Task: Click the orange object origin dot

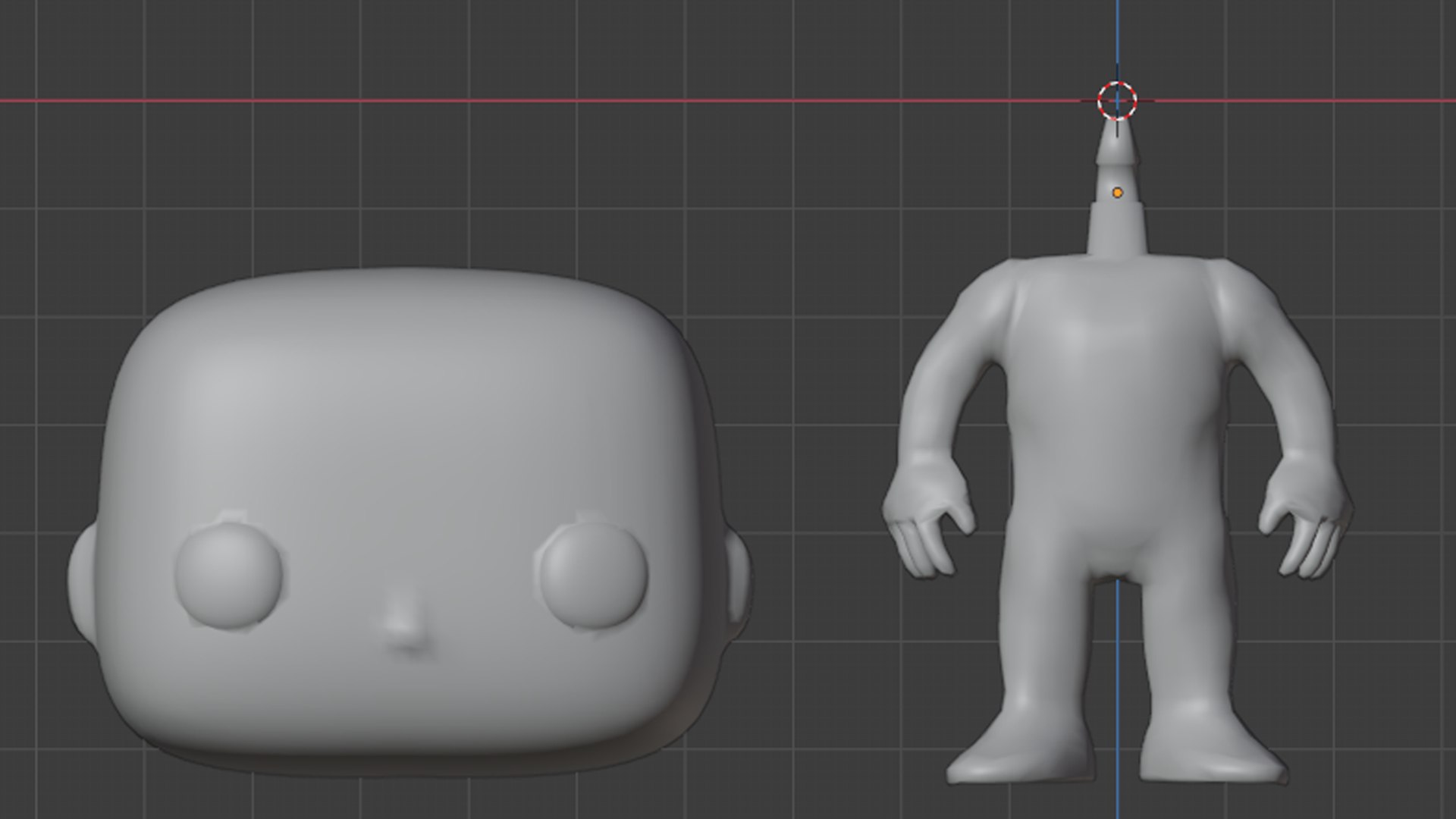Action: [x=1117, y=193]
